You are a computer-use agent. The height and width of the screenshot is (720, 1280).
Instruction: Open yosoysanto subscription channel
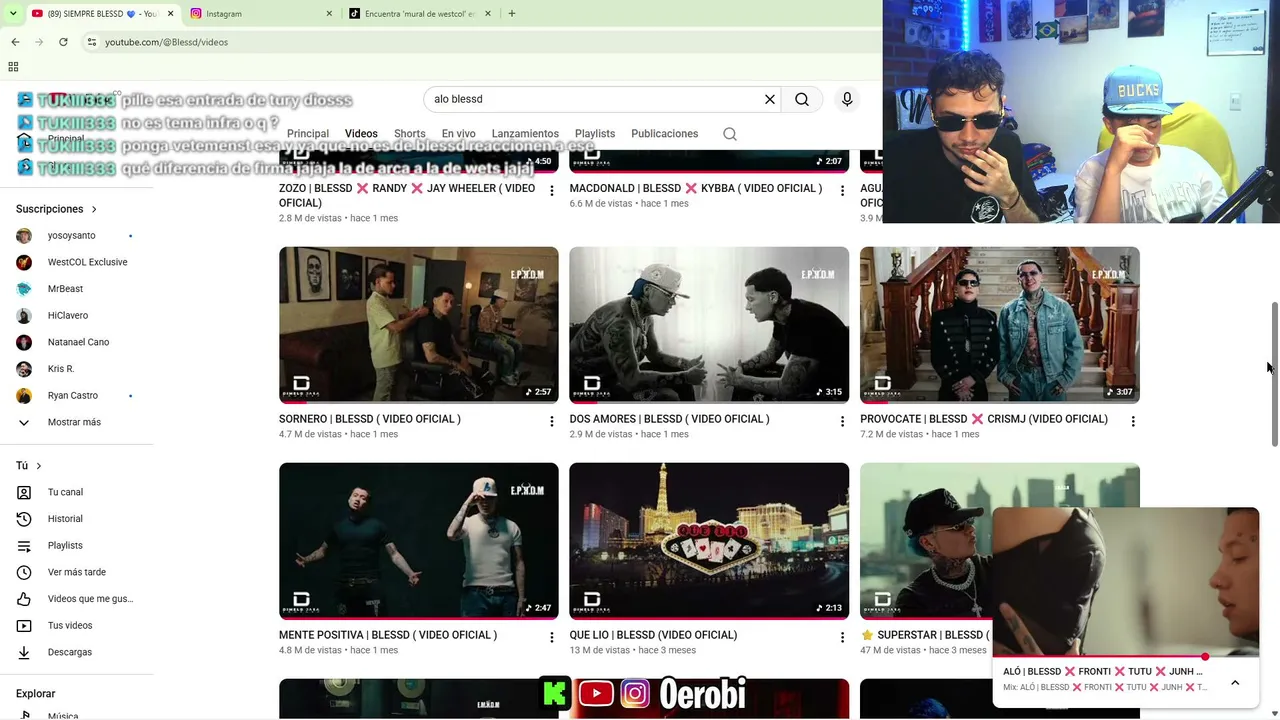click(72, 236)
